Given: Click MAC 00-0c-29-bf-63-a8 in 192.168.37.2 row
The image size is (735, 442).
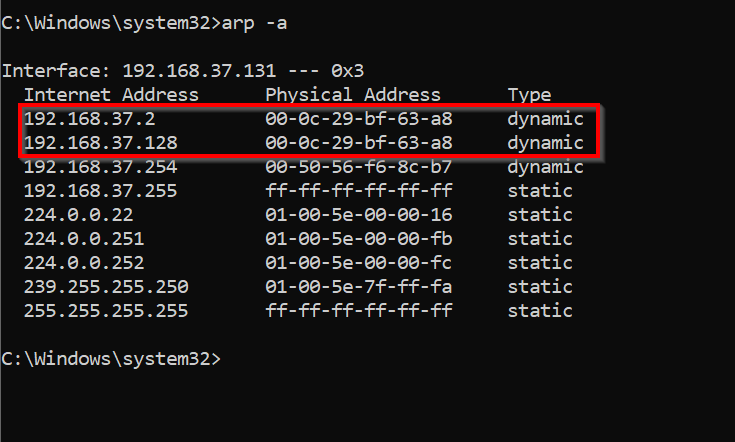Looking at the screenshot, I should point(359,119).
